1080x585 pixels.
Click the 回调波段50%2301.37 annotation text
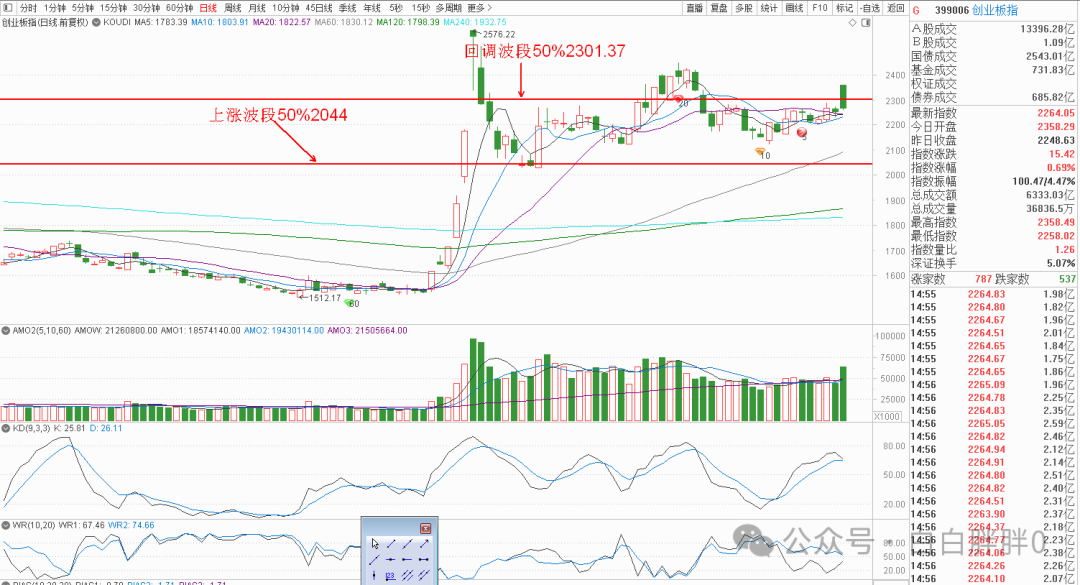click(x=545, y=51)
